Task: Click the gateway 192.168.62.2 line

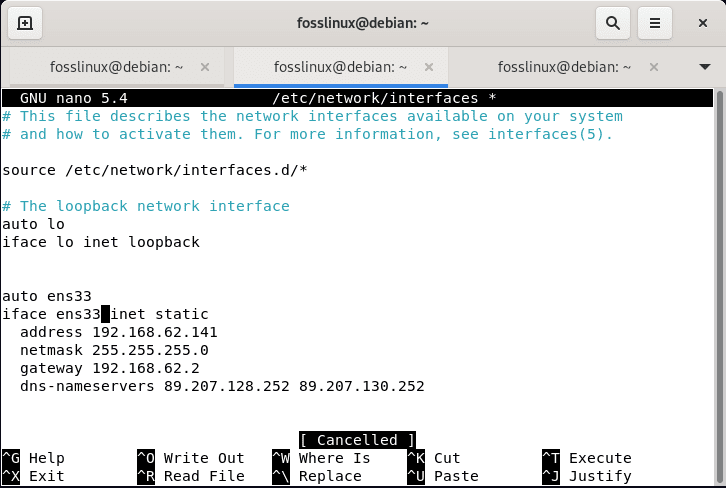Action: (x=109, y=368)
